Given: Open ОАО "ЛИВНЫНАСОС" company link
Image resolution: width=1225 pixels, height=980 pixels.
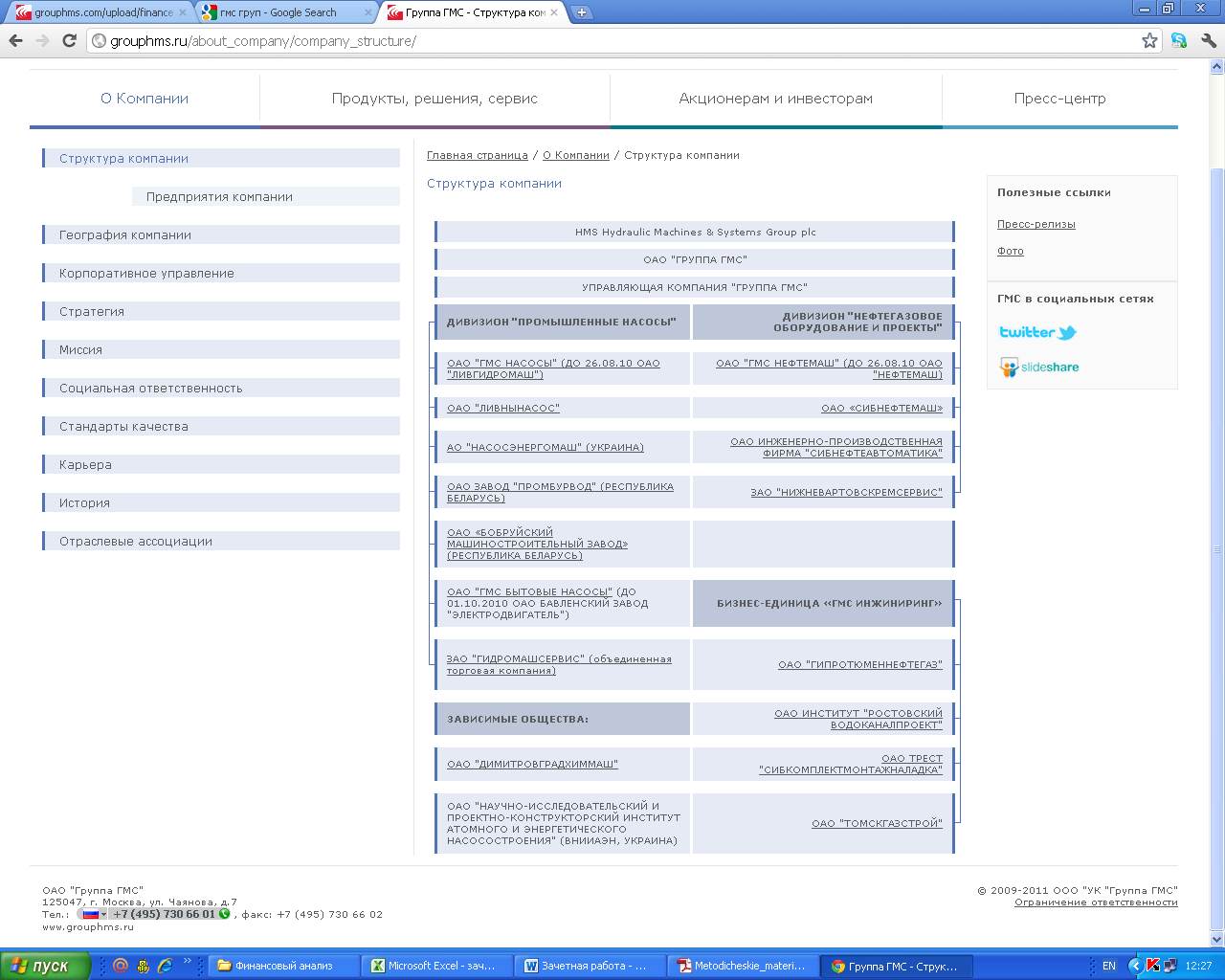Looking at the screenshot, I should [x=503, y=408].
